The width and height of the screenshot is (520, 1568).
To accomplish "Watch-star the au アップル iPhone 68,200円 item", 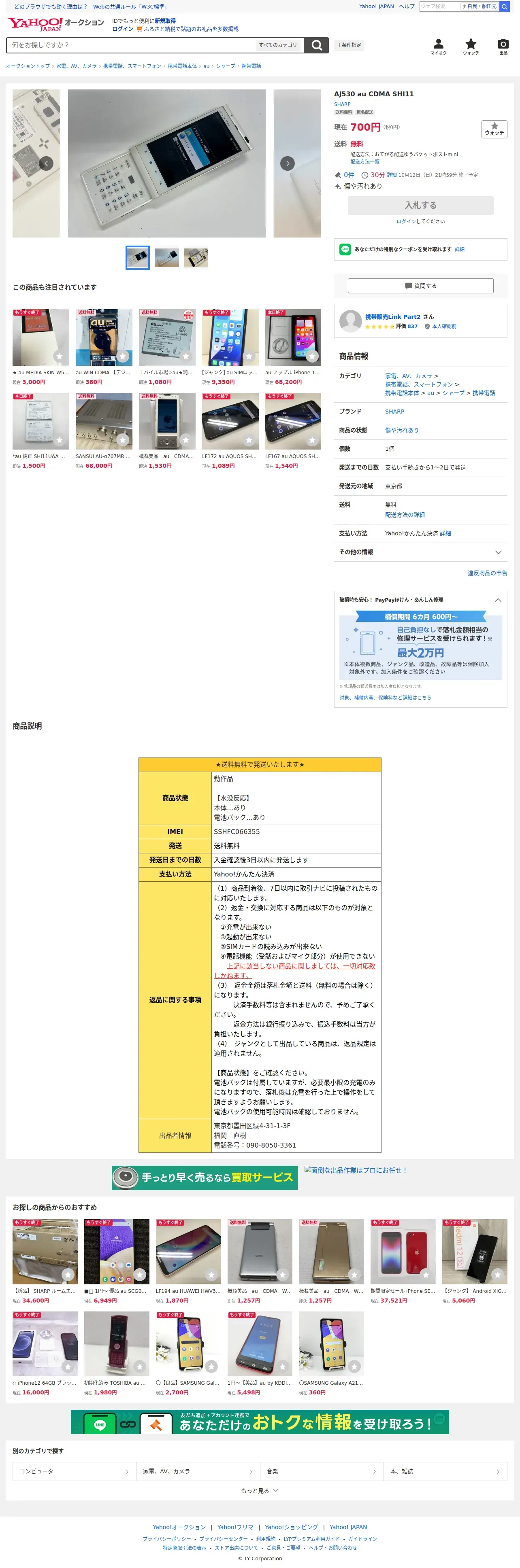I will tap(312, 356).
